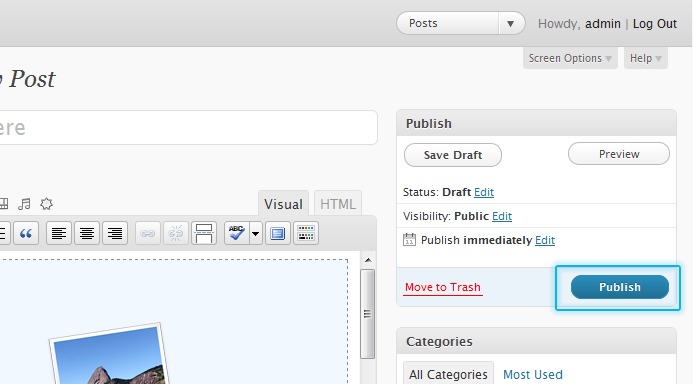Switch to the HTML editor tab
693x384 pixels.
coord(338,204)
